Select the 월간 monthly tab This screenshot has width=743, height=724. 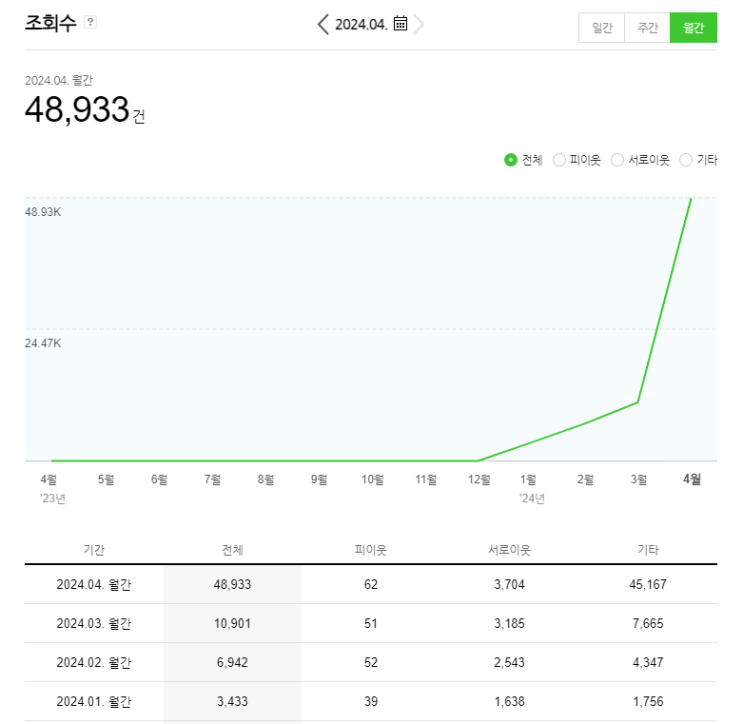(x=693, y=28)
